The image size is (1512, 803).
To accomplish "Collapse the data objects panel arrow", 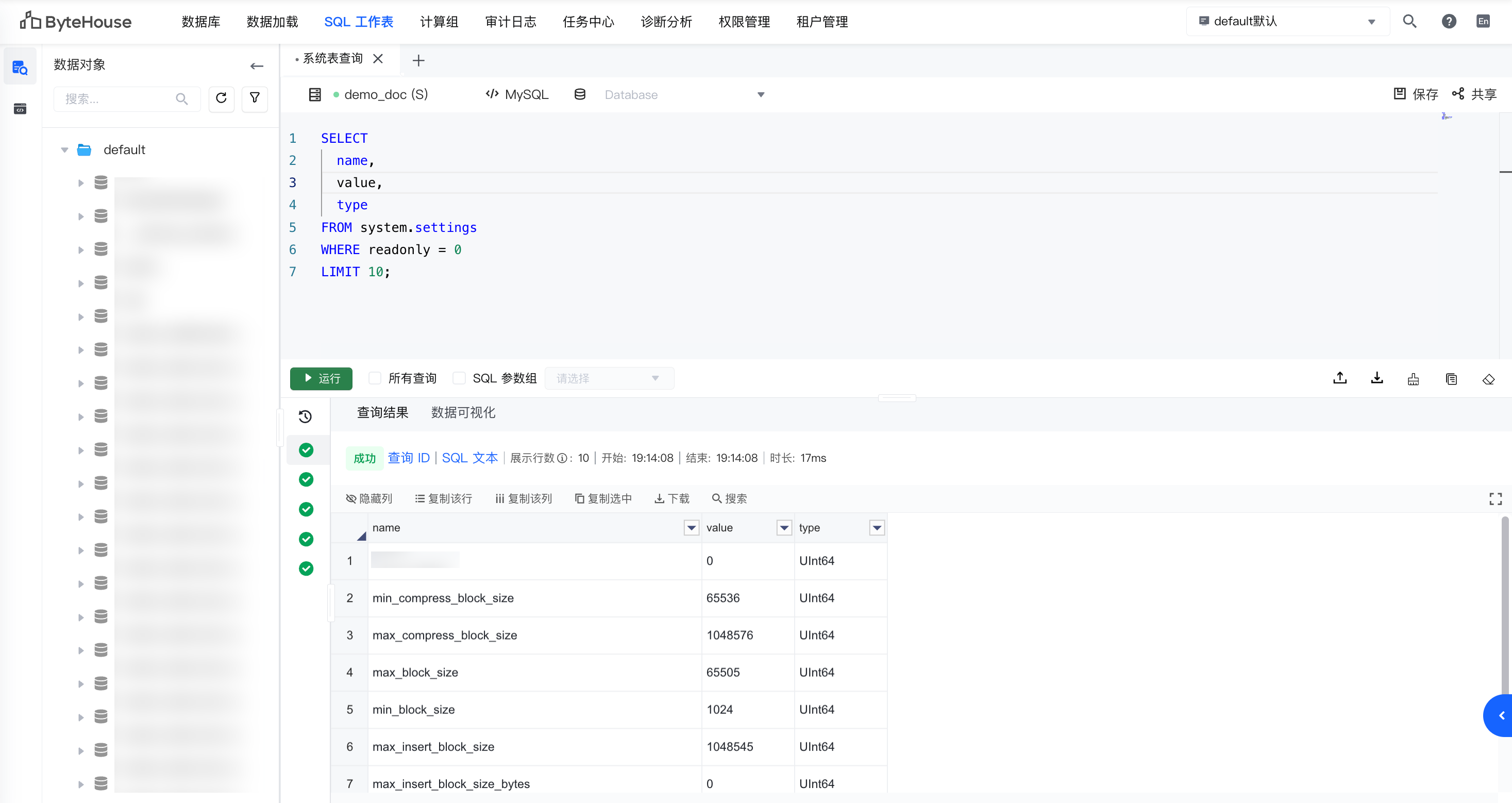I will coord(257,66).
